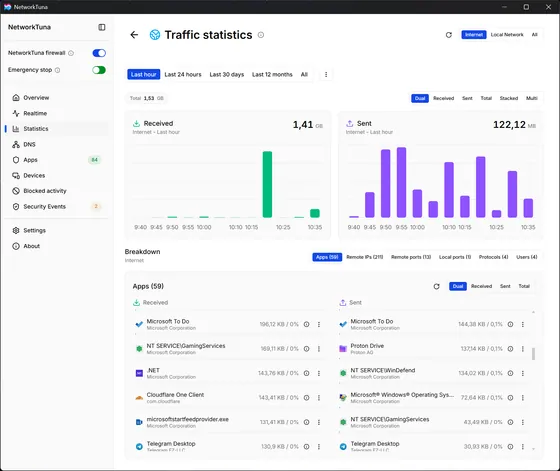The width and height of the screenshot is (560, 471).
Task: Switch breakdown to Remote ports (13)
Action: coord(411,257)
